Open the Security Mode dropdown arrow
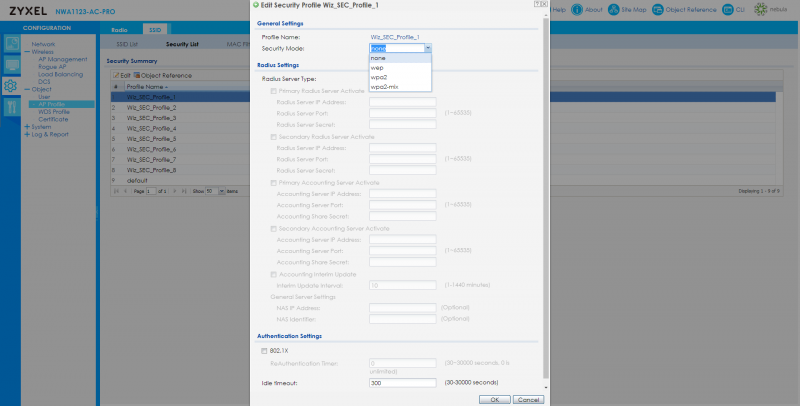 pos(428,48)
